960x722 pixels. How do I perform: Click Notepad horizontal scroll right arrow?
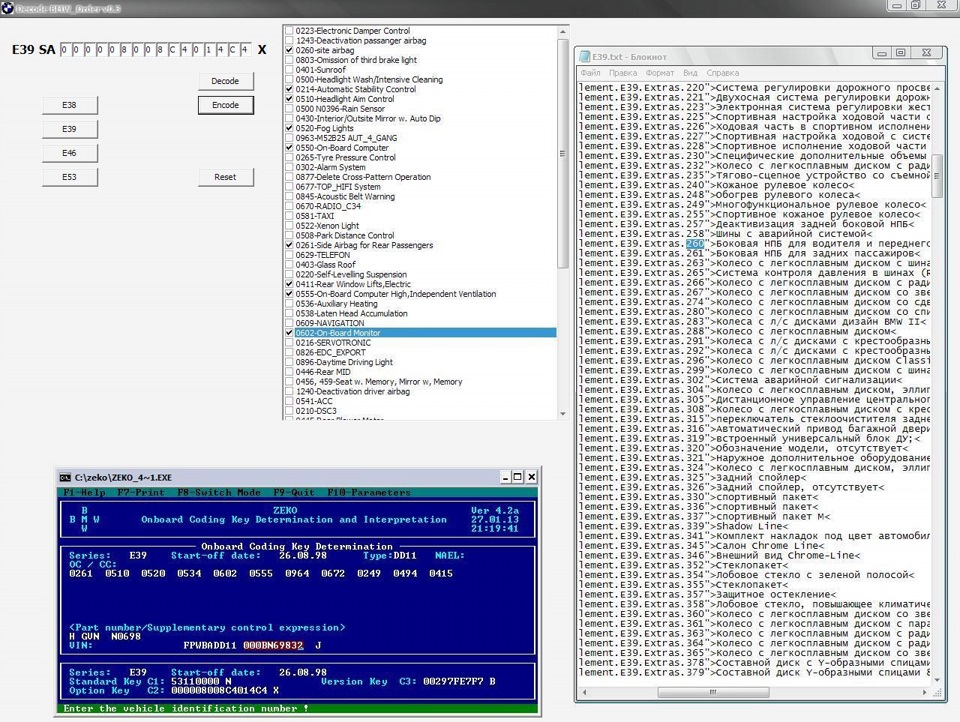point(924,692)
